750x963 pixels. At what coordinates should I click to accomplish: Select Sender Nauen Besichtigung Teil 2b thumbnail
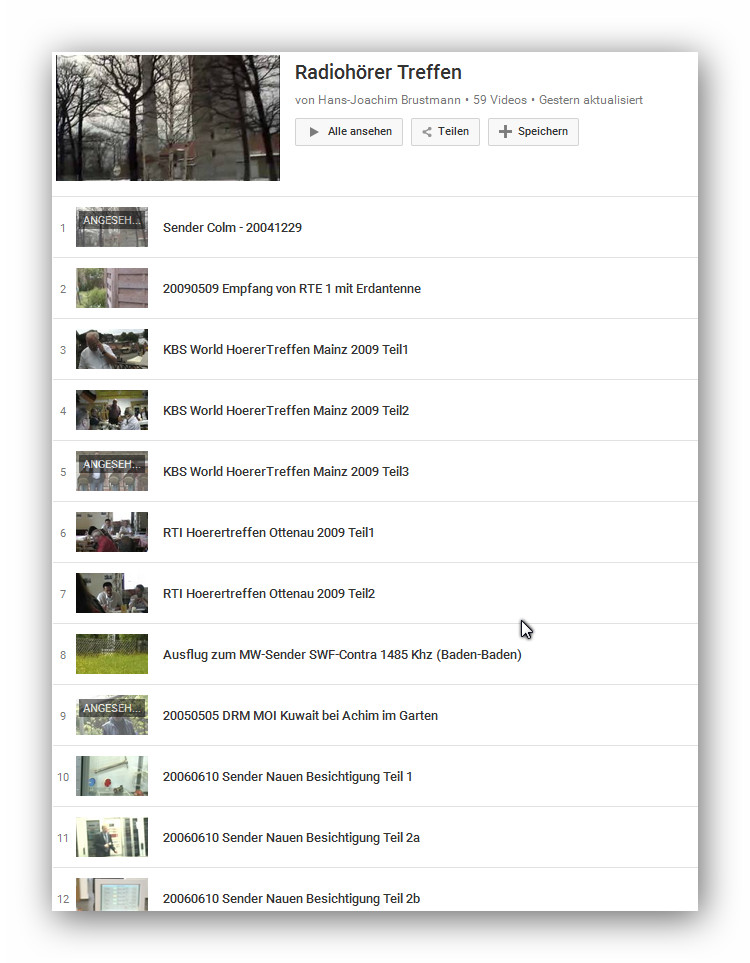pos(112,894)
